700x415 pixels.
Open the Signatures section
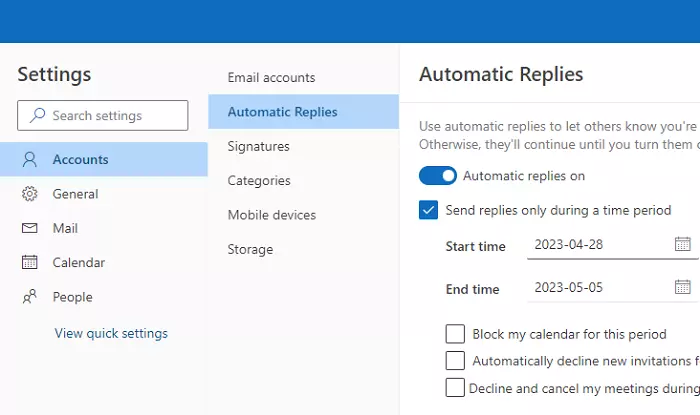tap(304, 146)
